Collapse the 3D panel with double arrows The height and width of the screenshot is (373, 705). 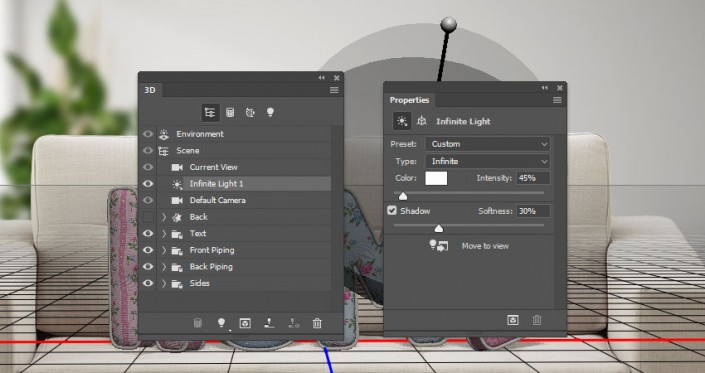click(321, 78)
